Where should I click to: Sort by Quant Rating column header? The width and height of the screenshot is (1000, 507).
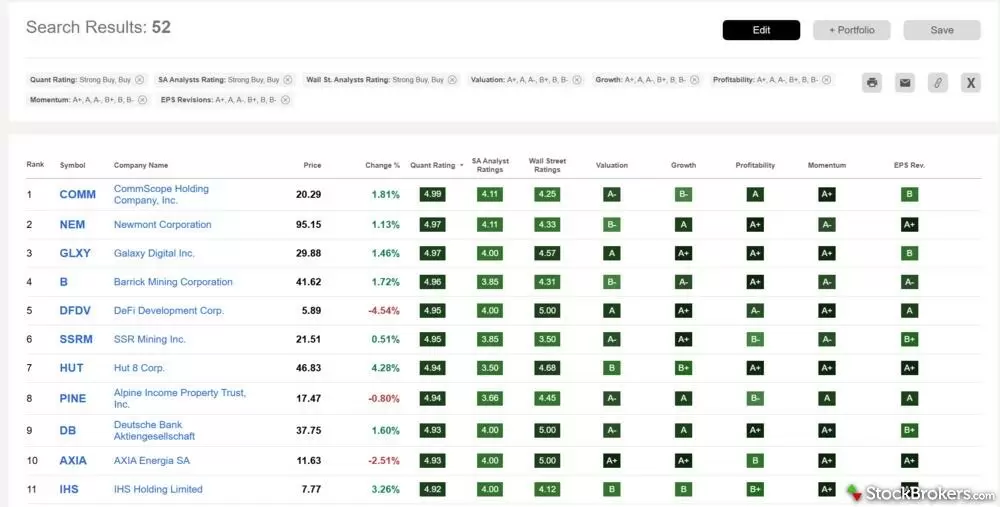click(436, 165)
